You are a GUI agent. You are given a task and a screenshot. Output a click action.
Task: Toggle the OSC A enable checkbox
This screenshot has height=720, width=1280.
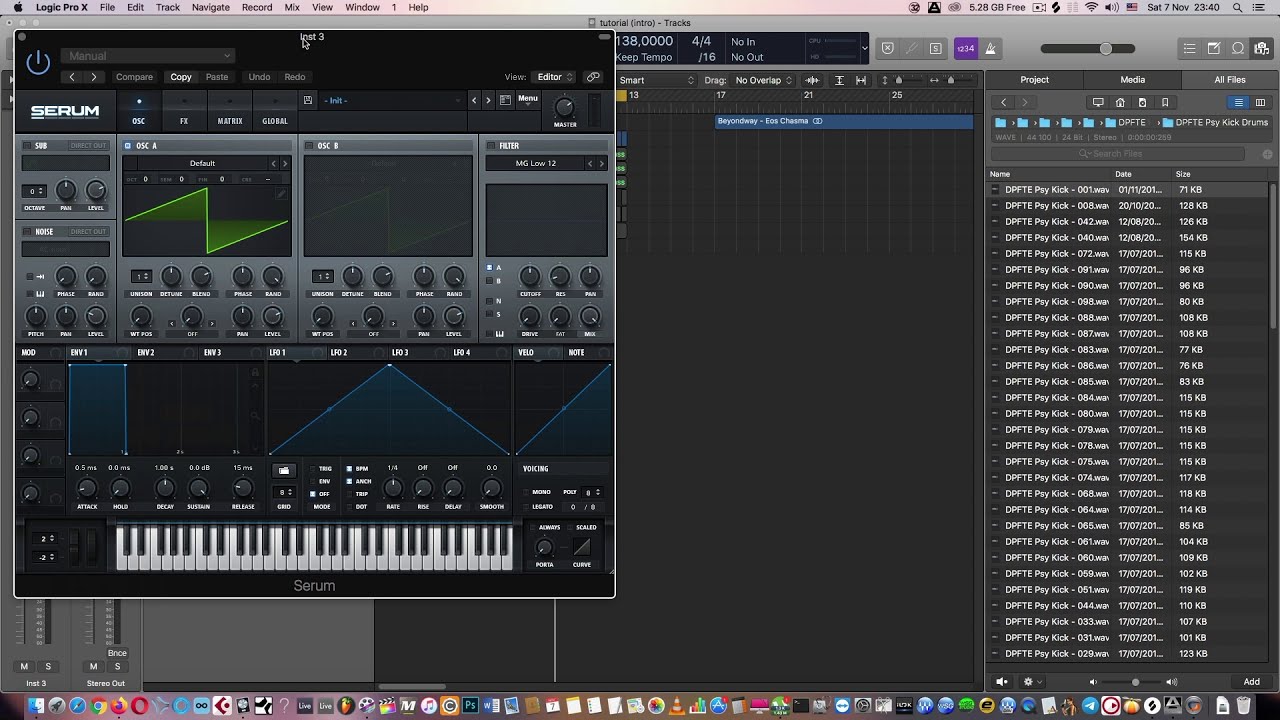[128, 146]
